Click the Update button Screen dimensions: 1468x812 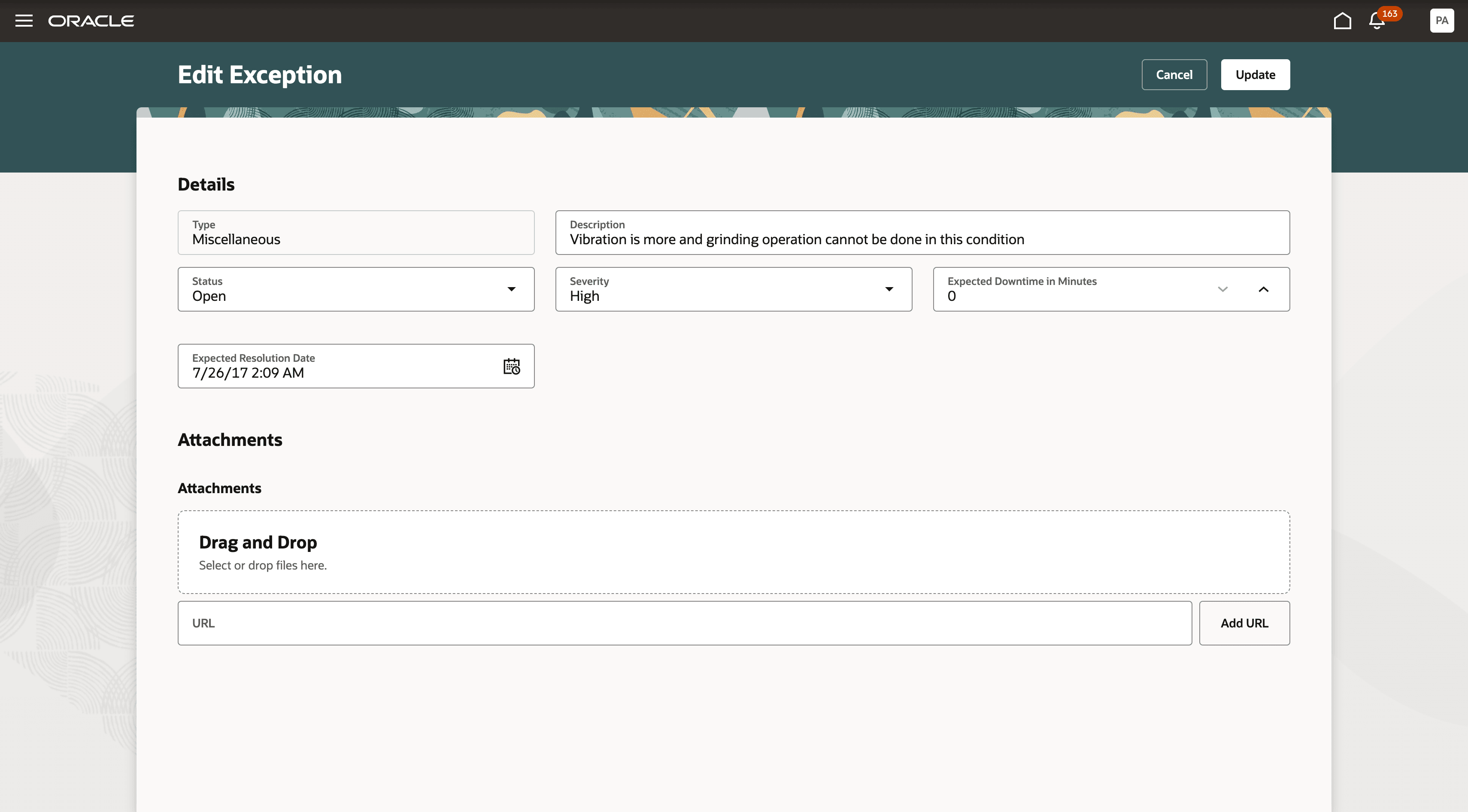point(1255,74)
